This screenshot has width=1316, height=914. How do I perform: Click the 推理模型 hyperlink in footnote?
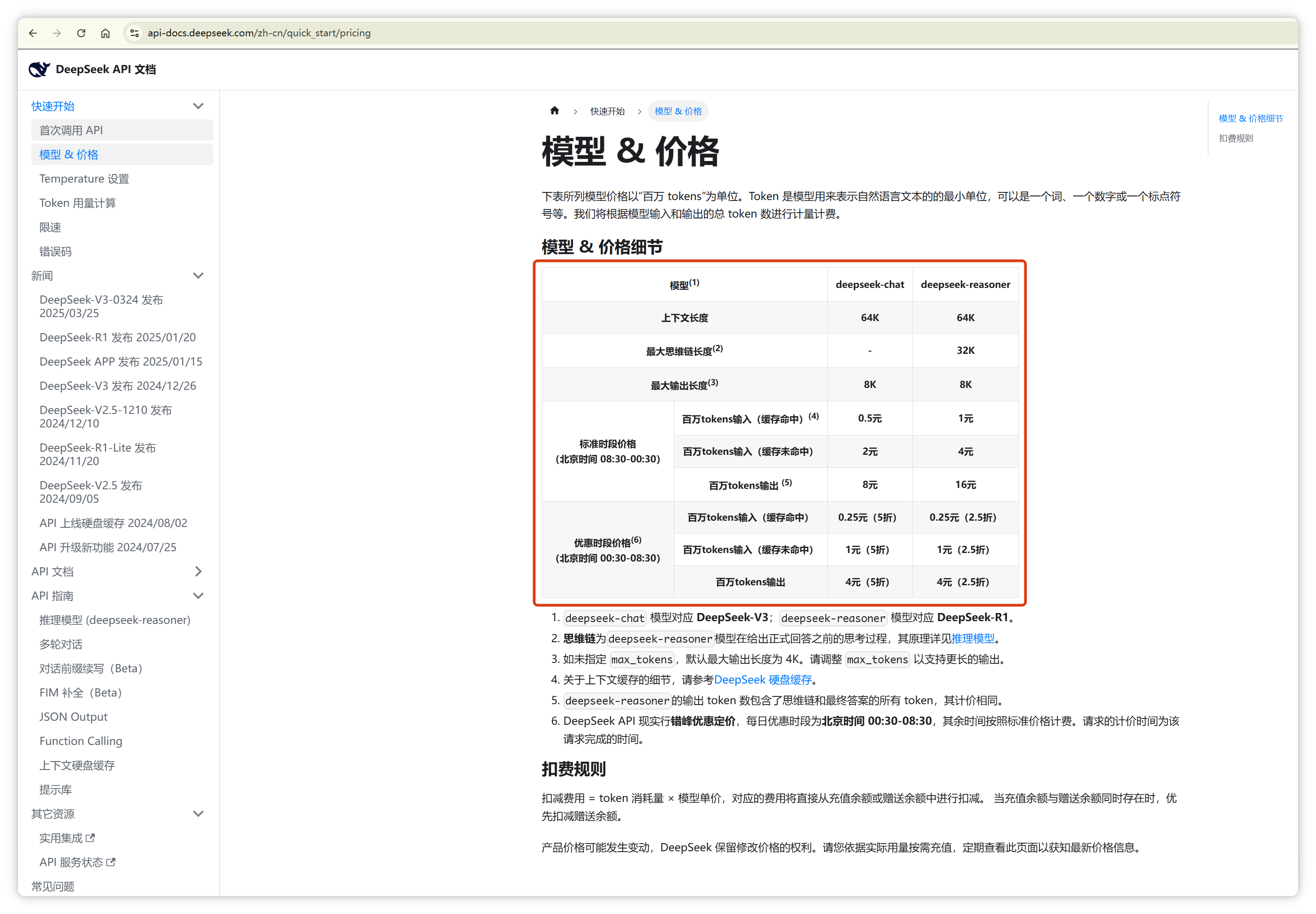[972, 639]
